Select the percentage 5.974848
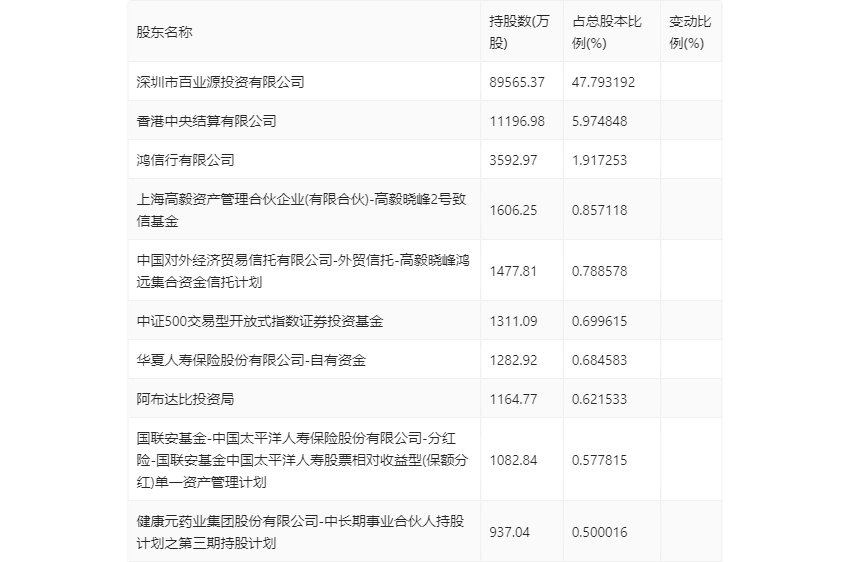 coord(599,121)
